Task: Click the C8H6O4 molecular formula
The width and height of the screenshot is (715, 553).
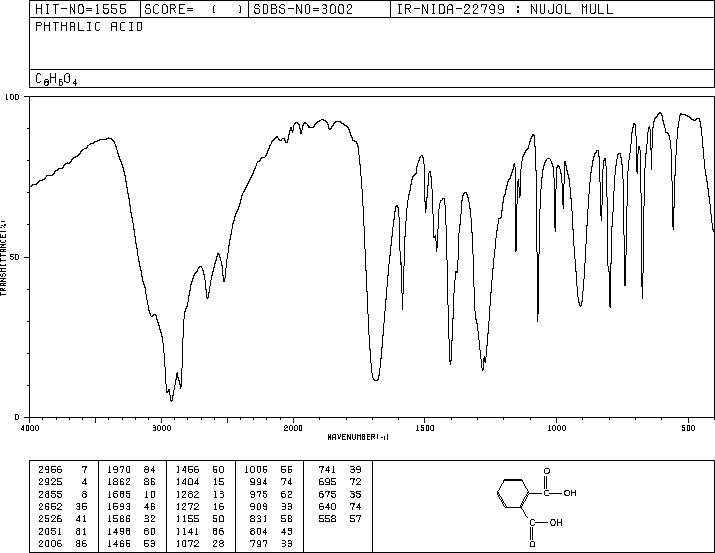Action: point(56,79)
